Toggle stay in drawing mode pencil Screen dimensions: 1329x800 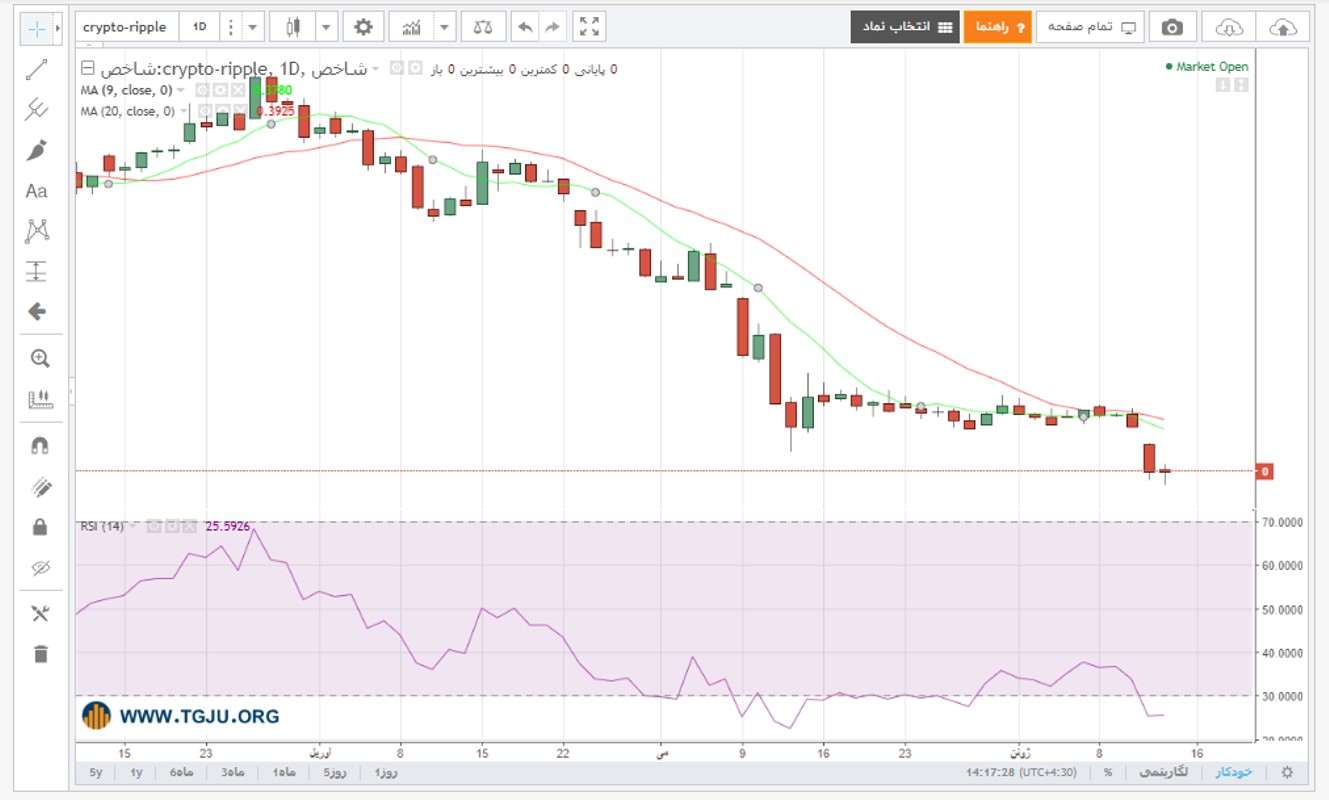[40, 486]
